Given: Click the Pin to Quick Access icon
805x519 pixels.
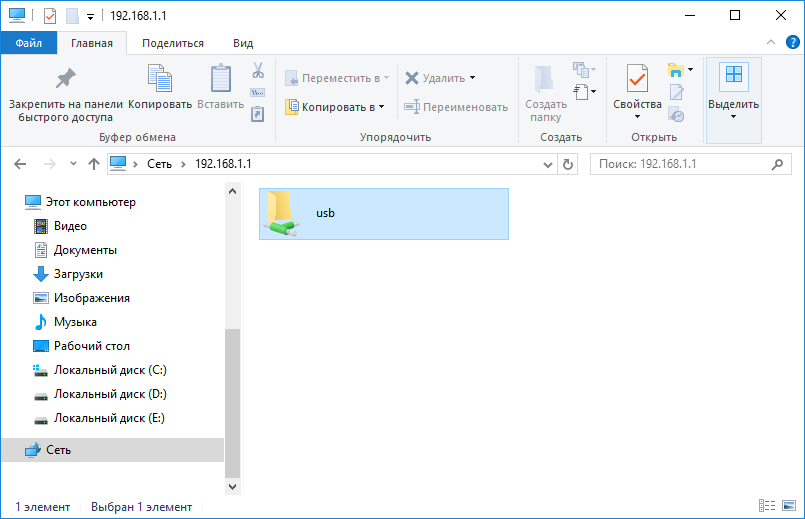Looking at the screenshot, I should pyautogui.click(x=65, y=79).
